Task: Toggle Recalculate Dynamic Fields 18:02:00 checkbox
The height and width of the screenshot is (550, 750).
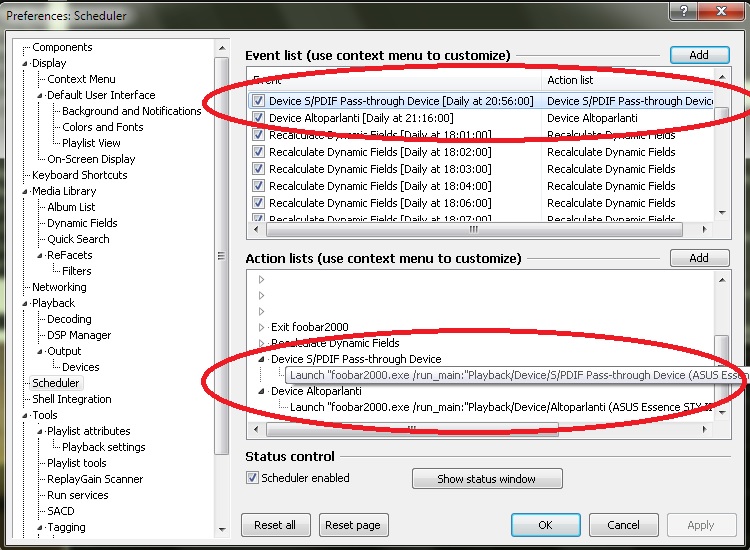Action: point(258,152)
